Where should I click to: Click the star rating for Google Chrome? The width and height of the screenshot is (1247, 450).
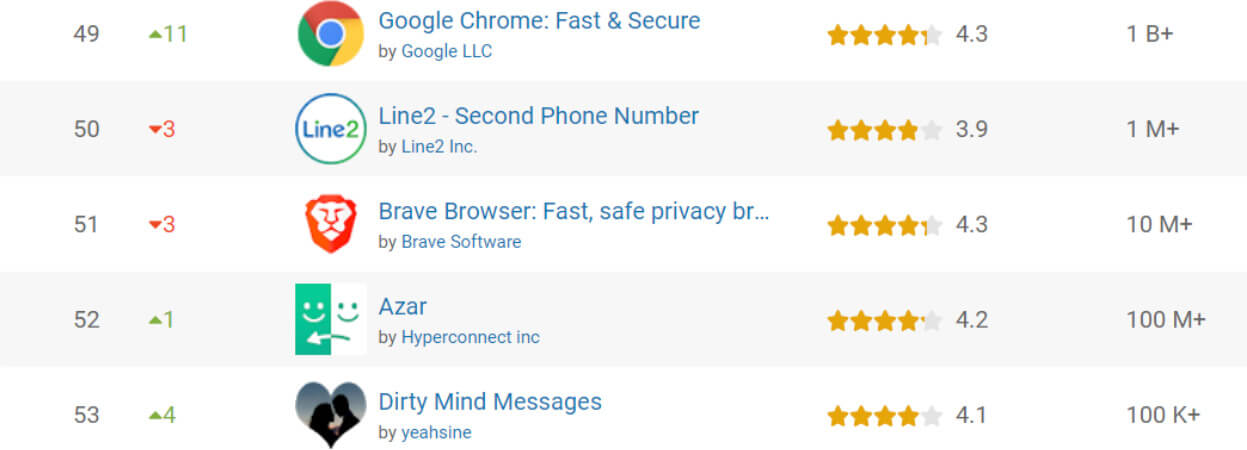click(884, 35)
